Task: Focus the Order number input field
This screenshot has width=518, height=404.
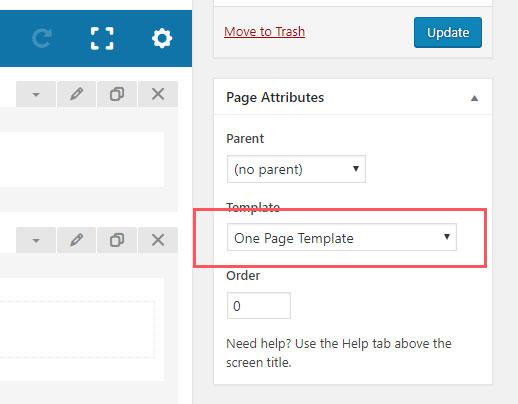Action: tap(259, 306)
